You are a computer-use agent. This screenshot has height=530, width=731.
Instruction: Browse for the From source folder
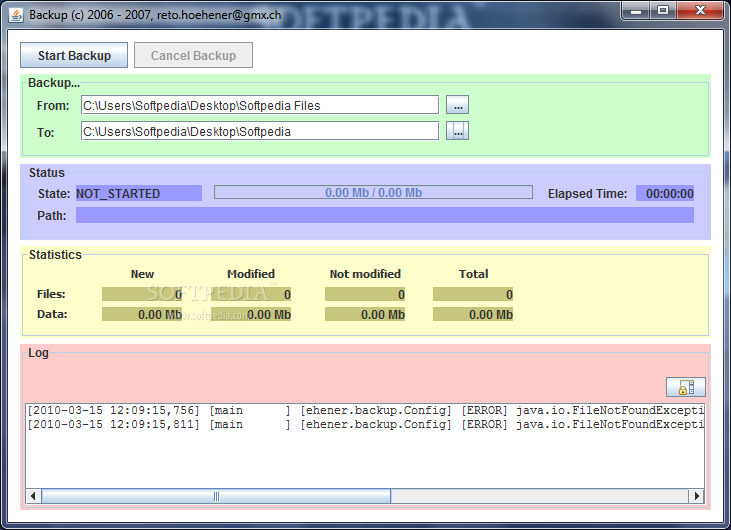457,105
